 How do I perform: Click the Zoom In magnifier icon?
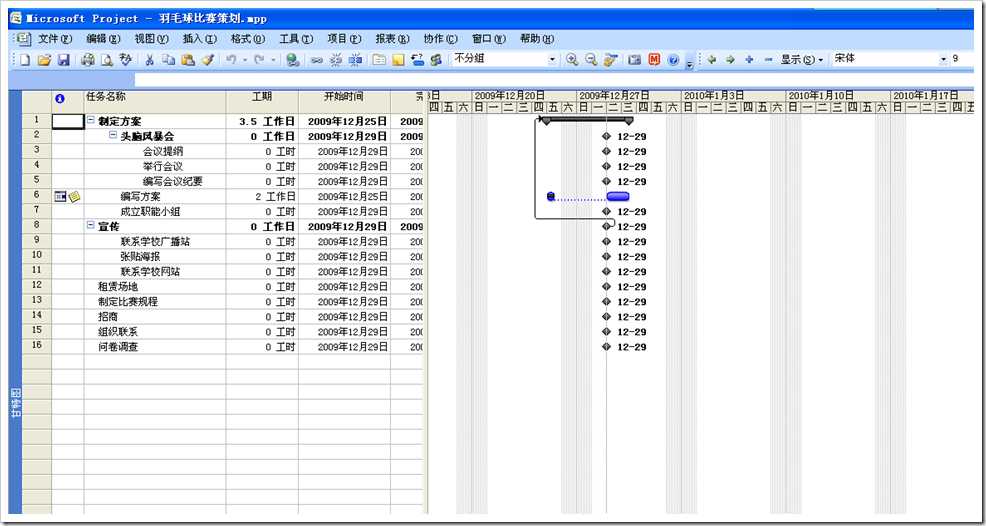(572, 60)
